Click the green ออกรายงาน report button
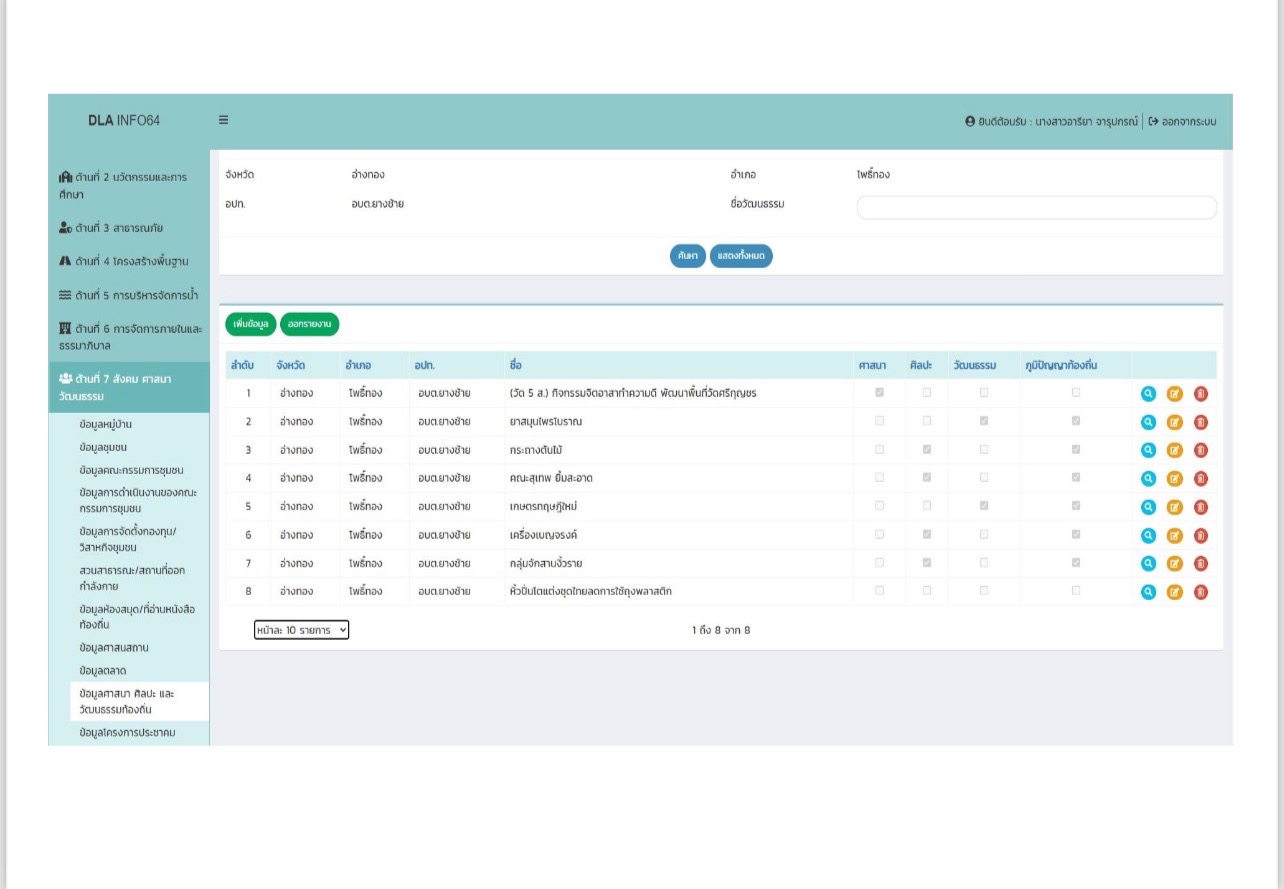Viewport: 1284px width, 889px height. 310,324
